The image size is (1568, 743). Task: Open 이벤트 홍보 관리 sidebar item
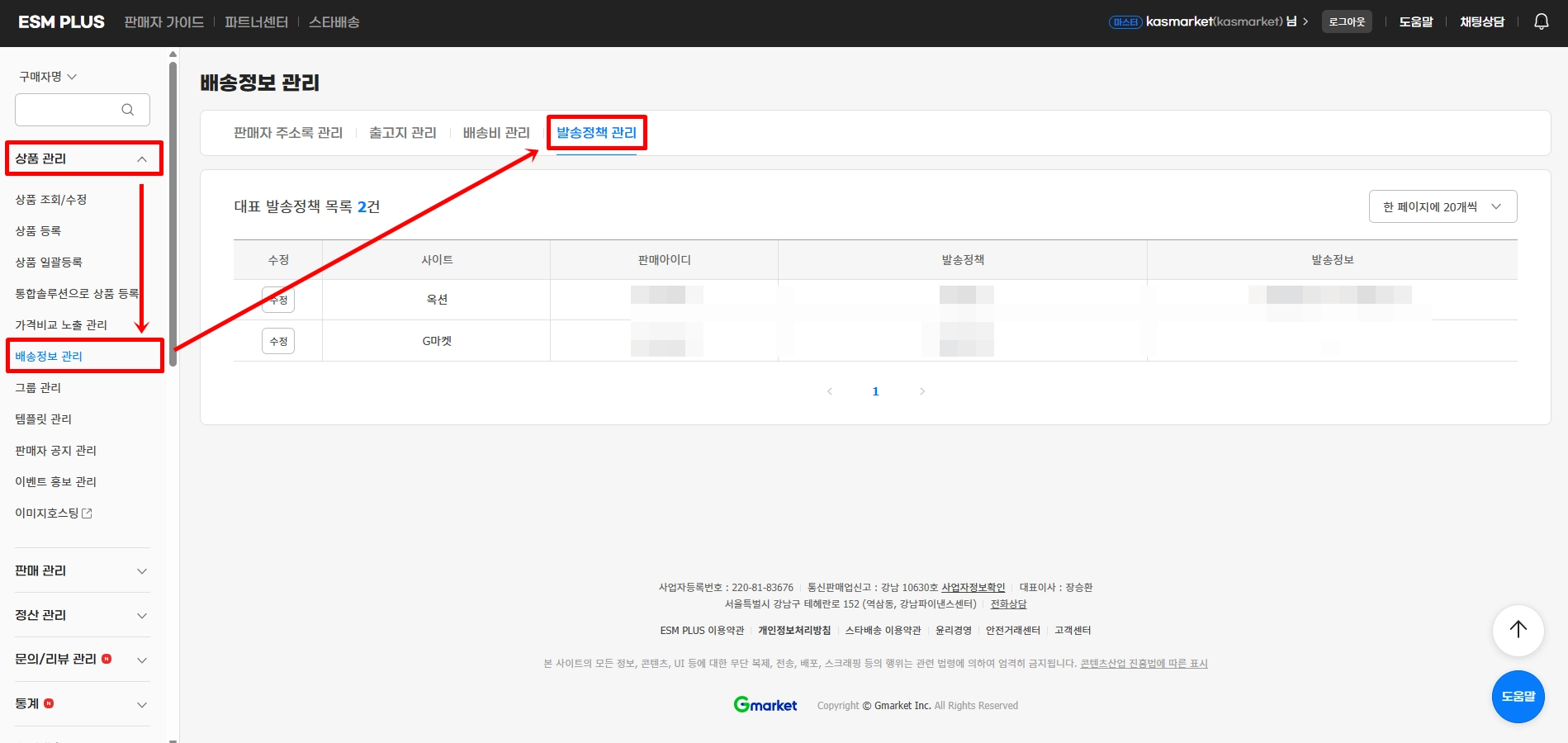pyautogui.click(x=55, y=482)
